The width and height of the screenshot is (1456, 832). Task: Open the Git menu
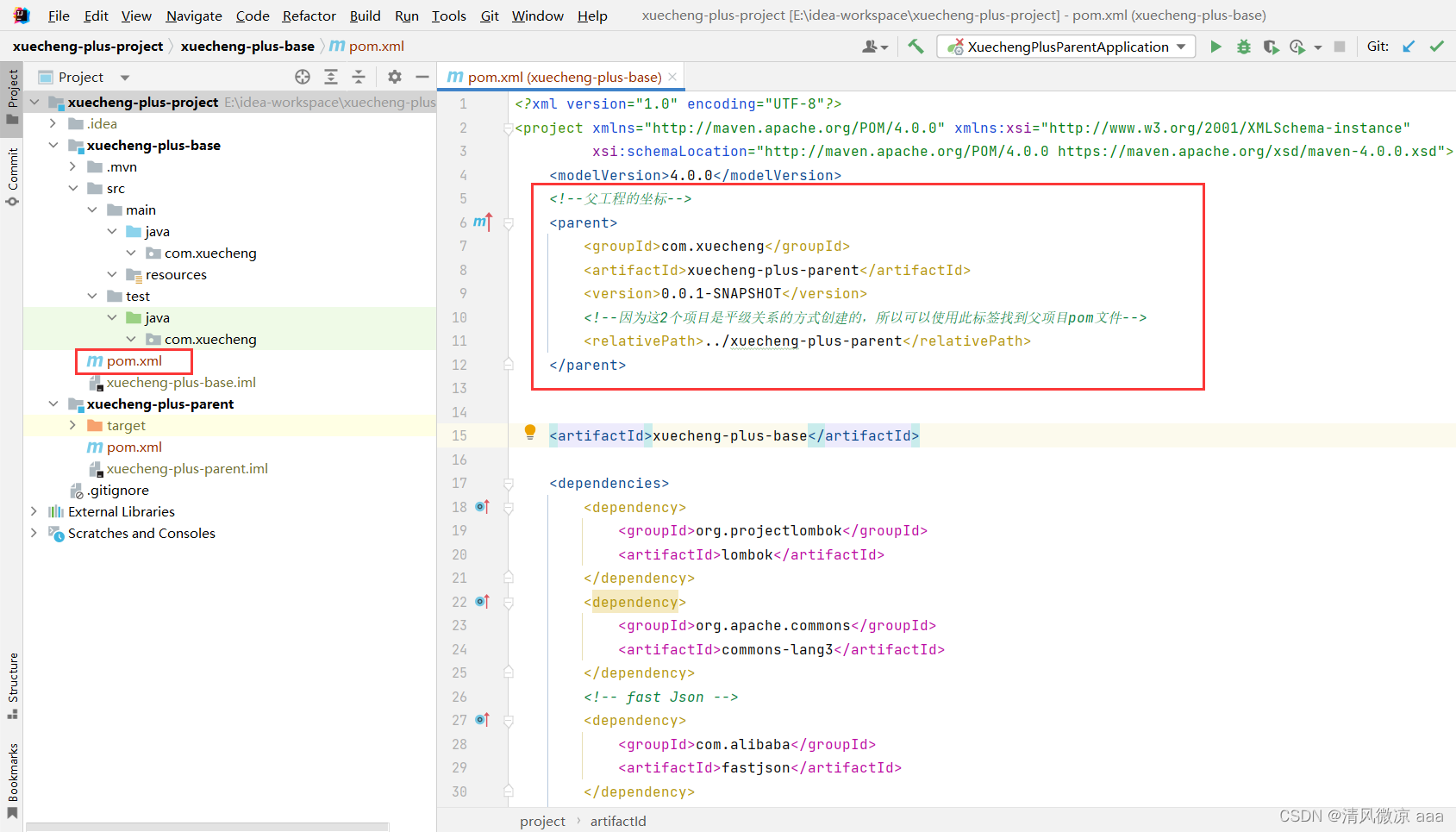click(x=490, y=16)
